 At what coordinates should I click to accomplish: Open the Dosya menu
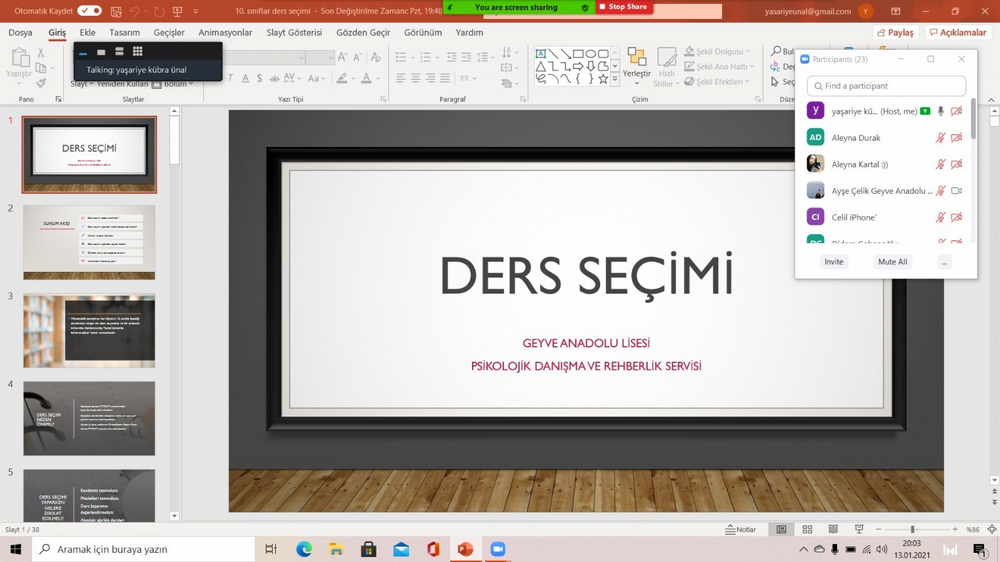click(20, 33)
